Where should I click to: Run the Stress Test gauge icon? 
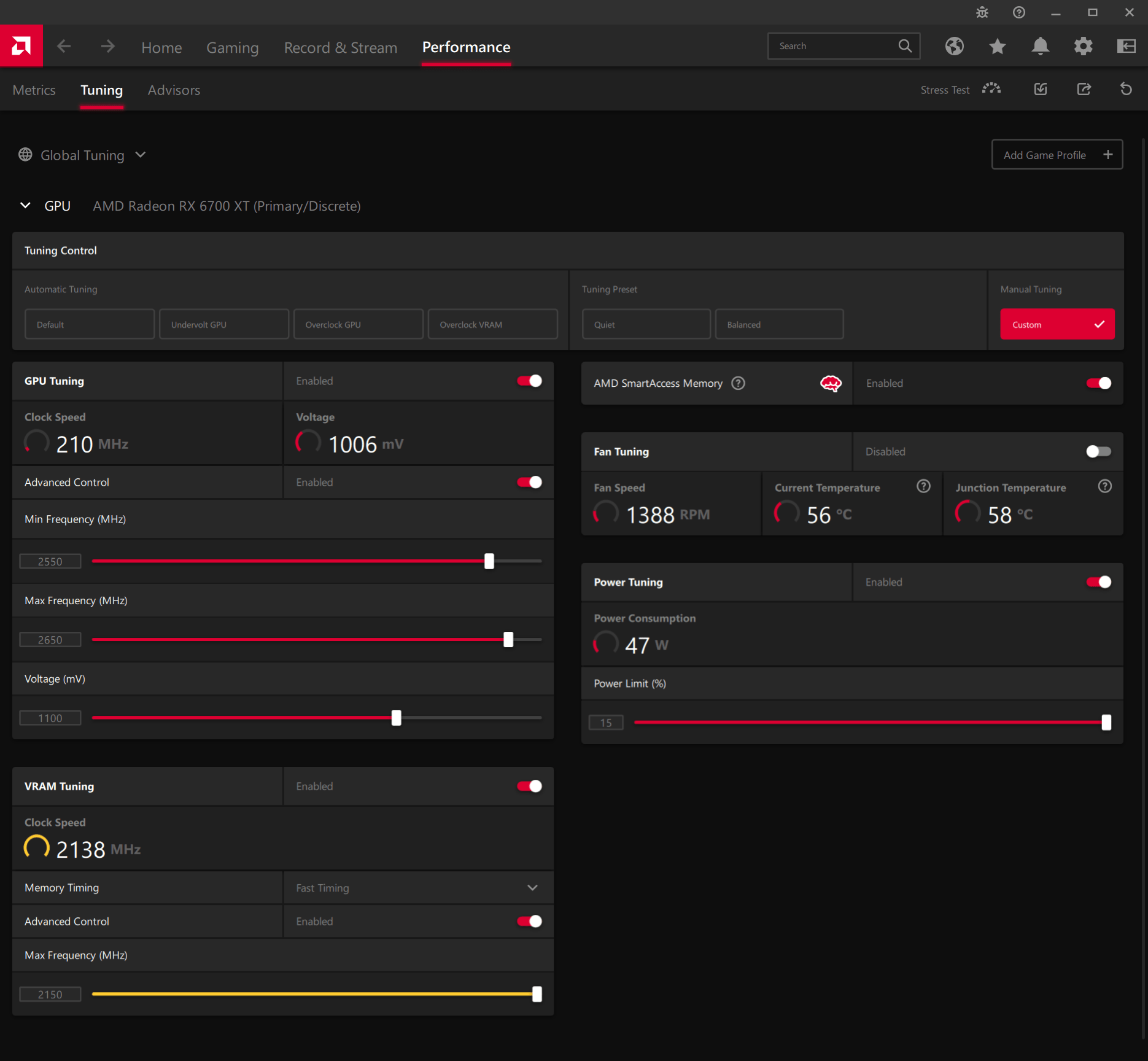(x=991, y=89)
